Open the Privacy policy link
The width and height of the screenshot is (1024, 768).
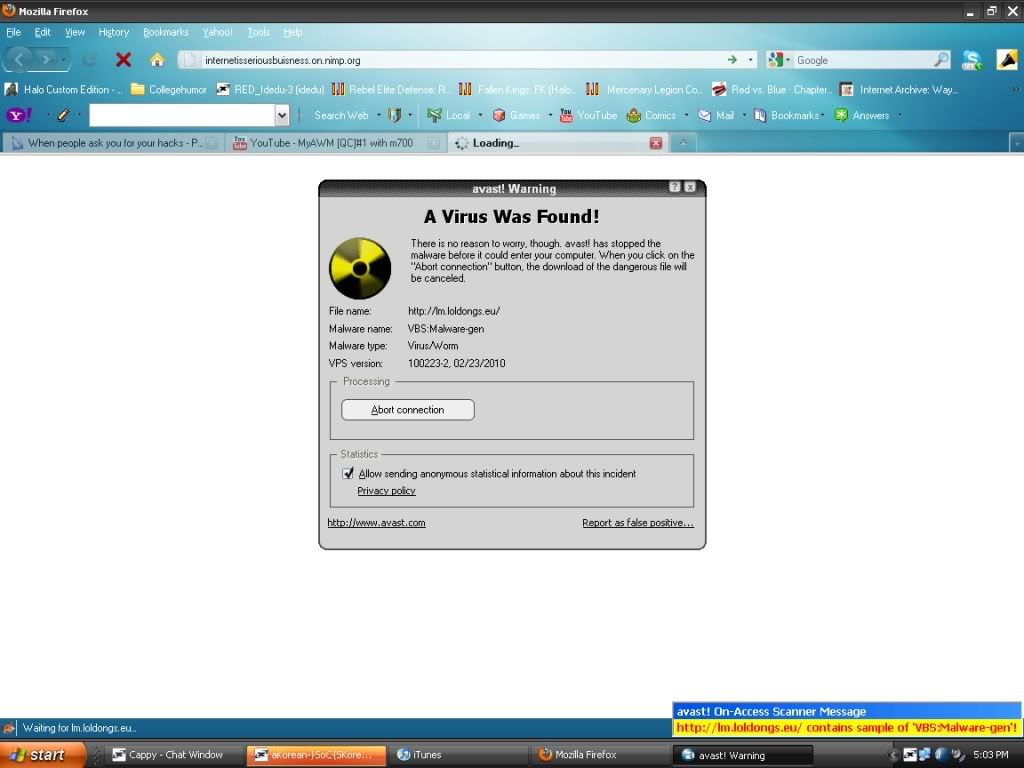(x=386, y=491)
